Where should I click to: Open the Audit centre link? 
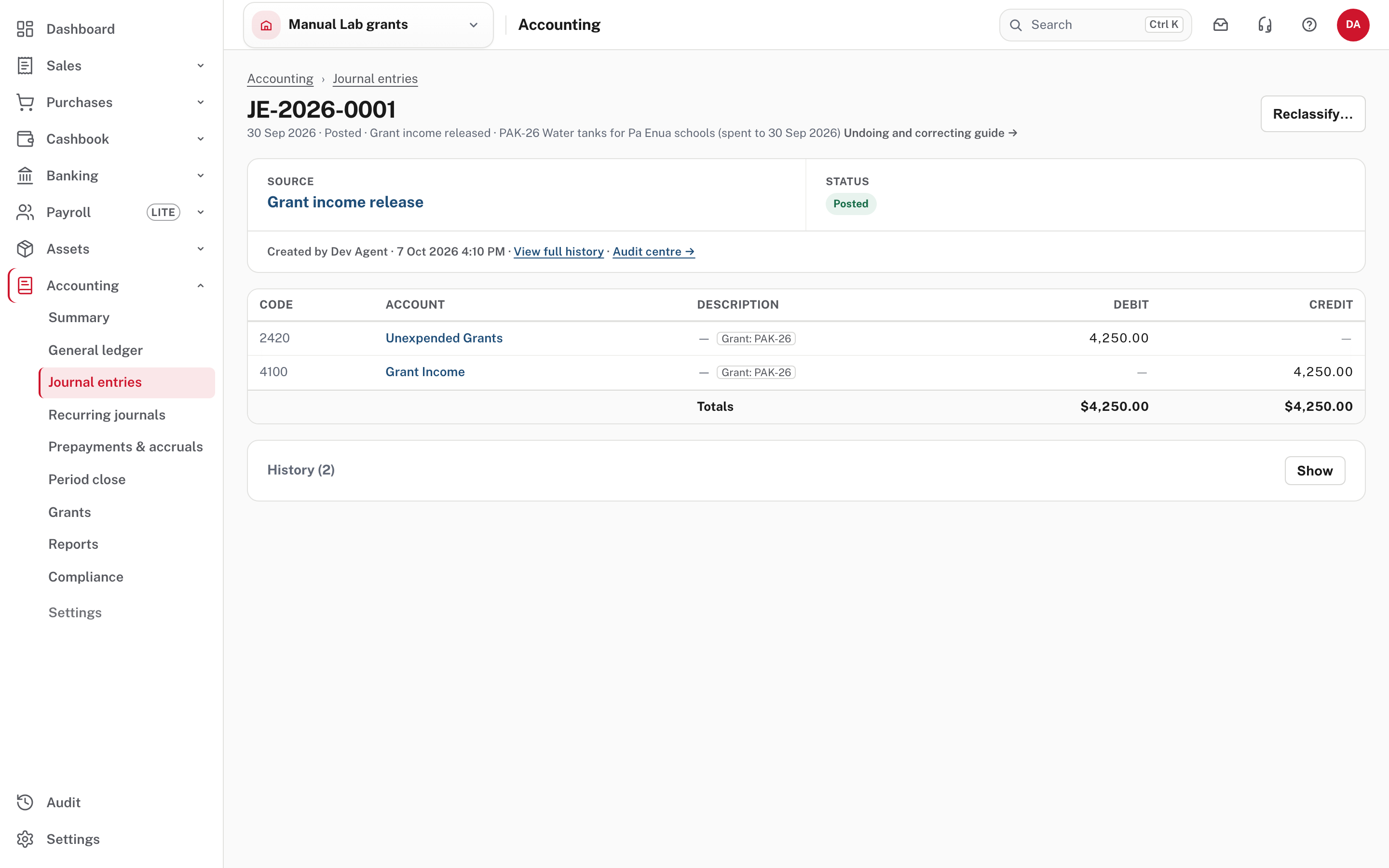(x=654, y=251)
